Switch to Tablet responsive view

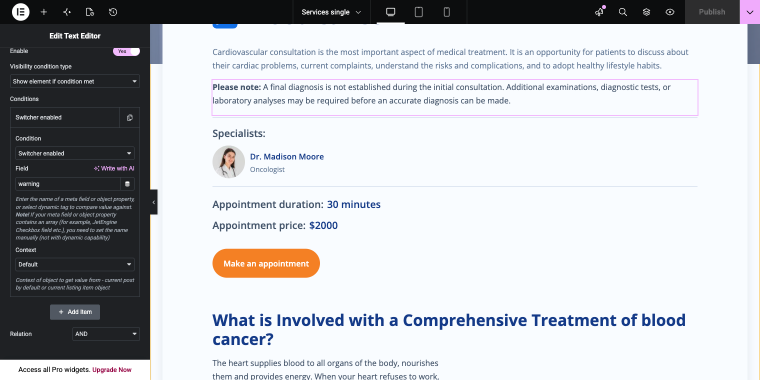(x=419, y=12)
